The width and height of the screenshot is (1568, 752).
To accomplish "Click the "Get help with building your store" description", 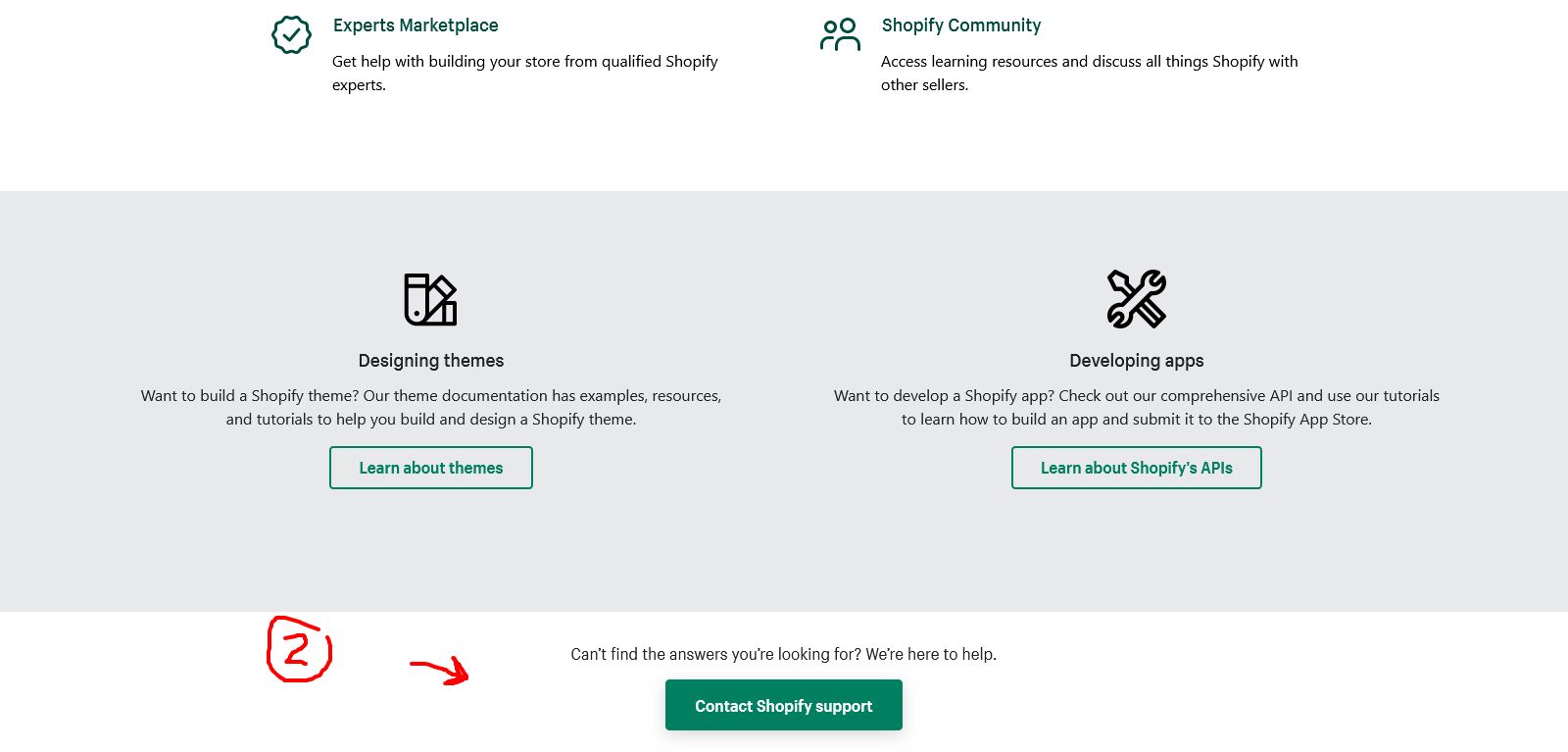I will [x=524, y=62].
